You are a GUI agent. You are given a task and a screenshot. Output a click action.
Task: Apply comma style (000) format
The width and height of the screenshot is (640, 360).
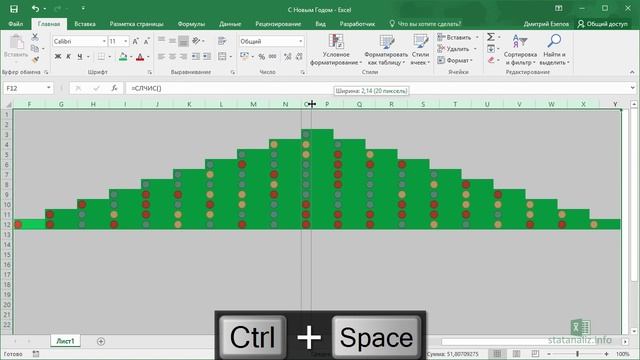273,56
